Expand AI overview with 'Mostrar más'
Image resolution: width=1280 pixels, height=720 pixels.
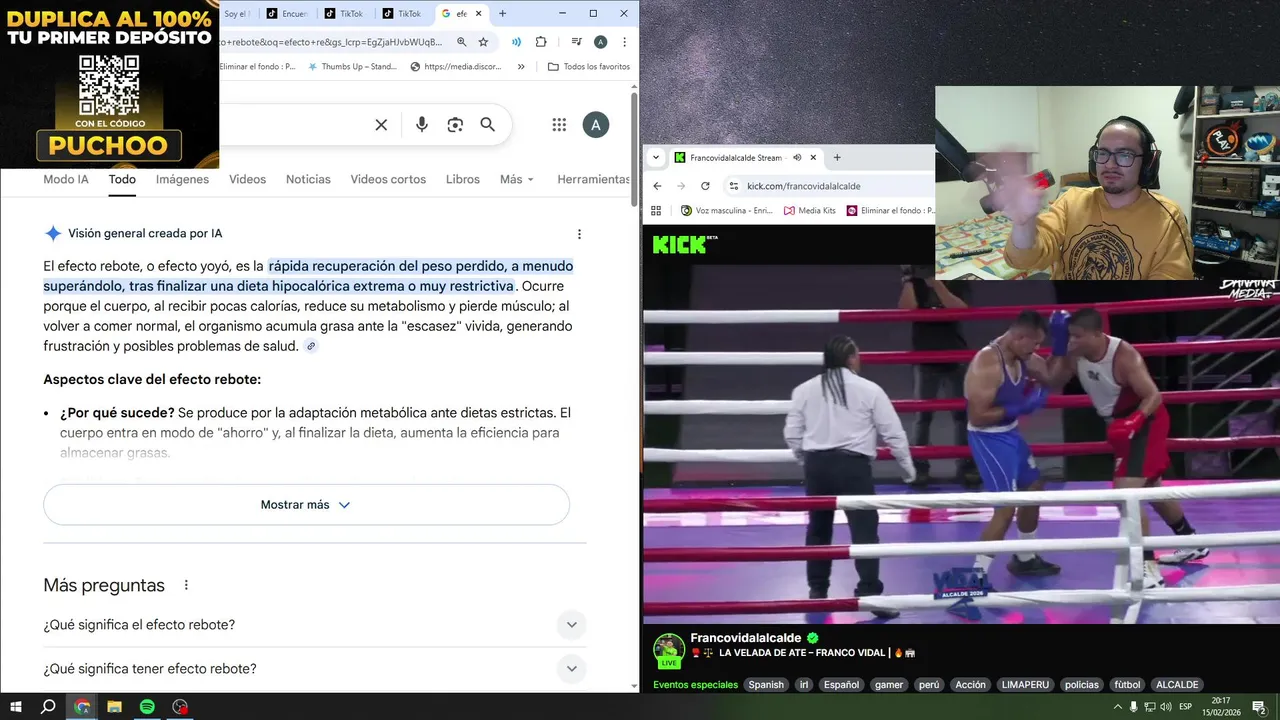pos(306,505)
